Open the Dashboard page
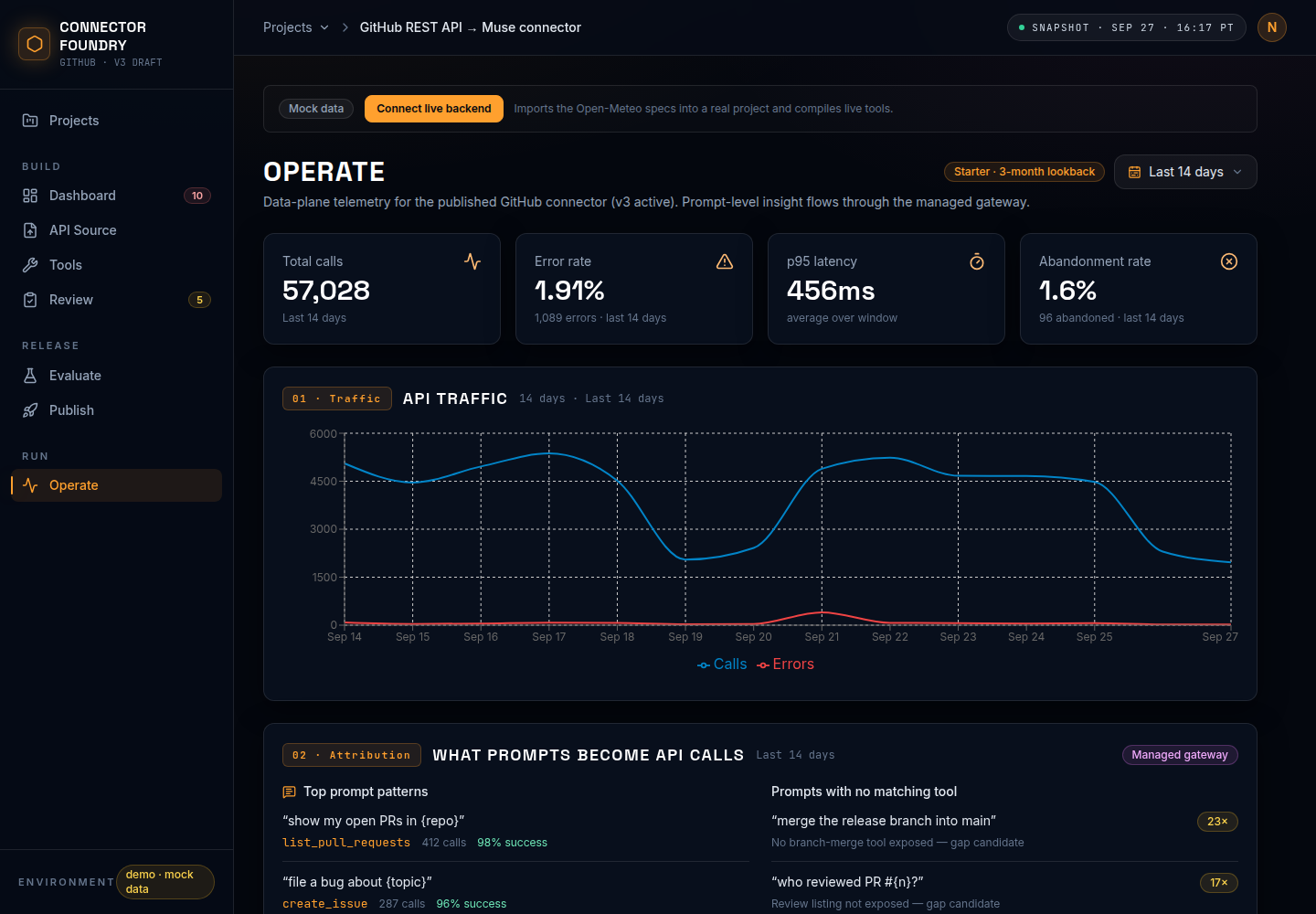Viewport: 1316px width, 914px height. (x=117, y=196)
